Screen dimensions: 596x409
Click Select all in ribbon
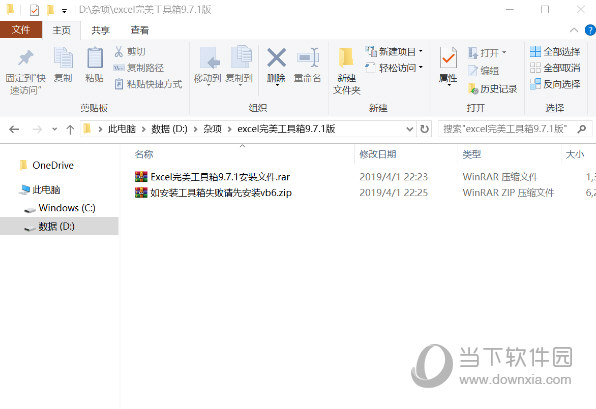click(555, 51)
